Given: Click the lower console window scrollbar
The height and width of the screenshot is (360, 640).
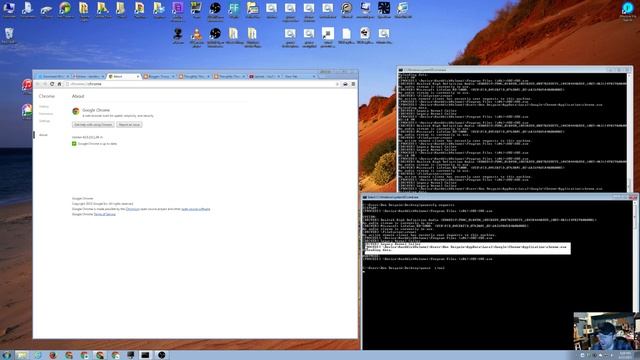Looking at the screenshot, I should pos(635,274).
